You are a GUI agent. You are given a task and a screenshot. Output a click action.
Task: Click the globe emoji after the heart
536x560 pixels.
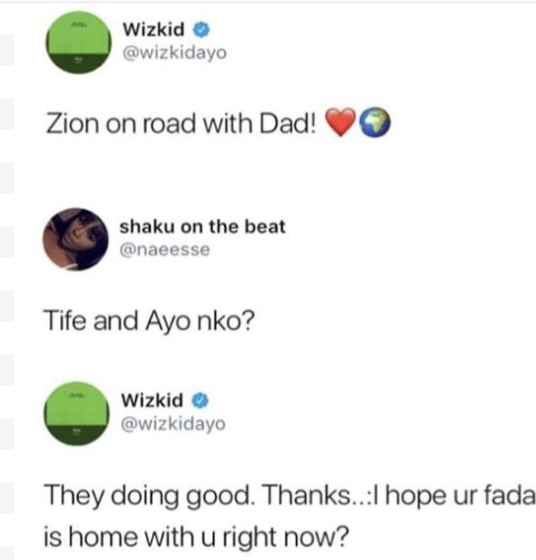[x=375, y=122]
